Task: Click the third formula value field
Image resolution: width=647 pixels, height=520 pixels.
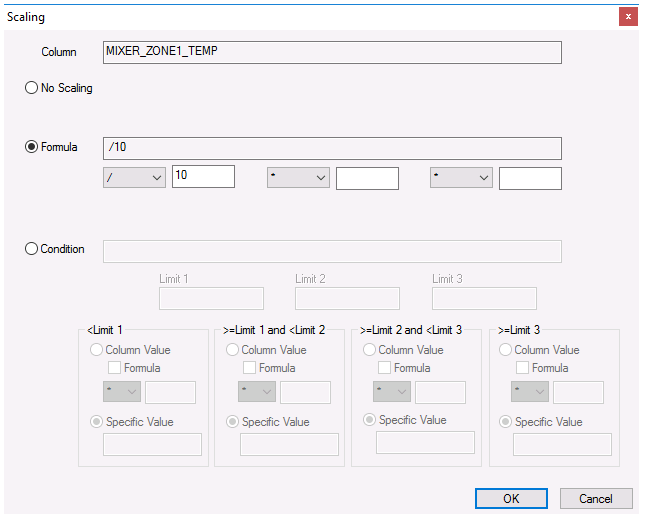Action: point(530,178)
